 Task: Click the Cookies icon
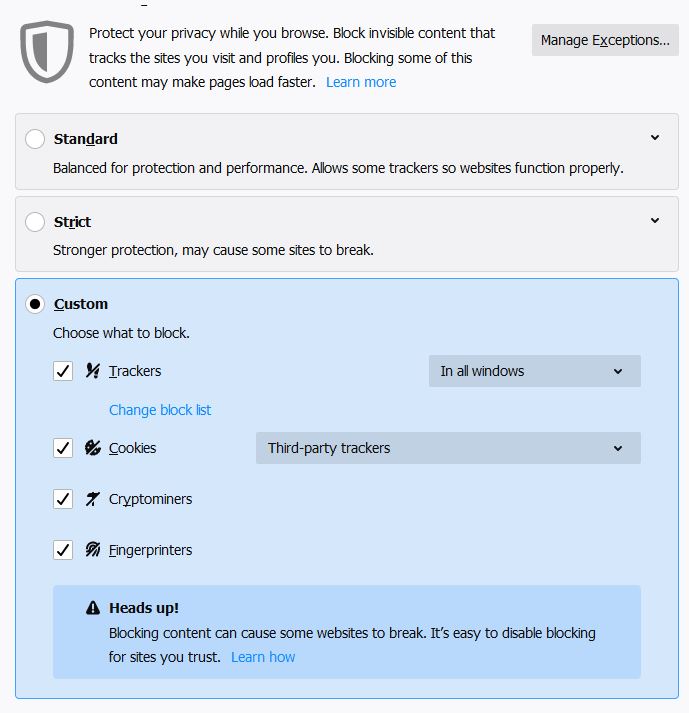[x=93, y=448]
